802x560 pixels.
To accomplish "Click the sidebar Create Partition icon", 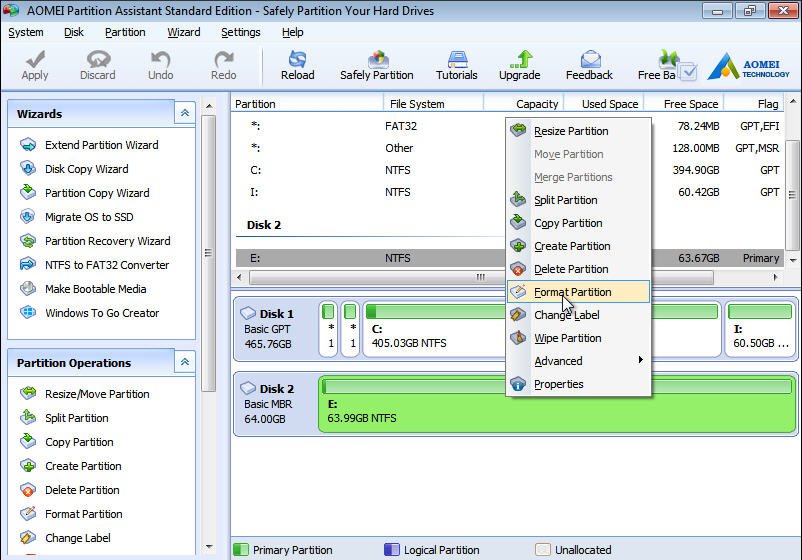I will pos(28,465).
